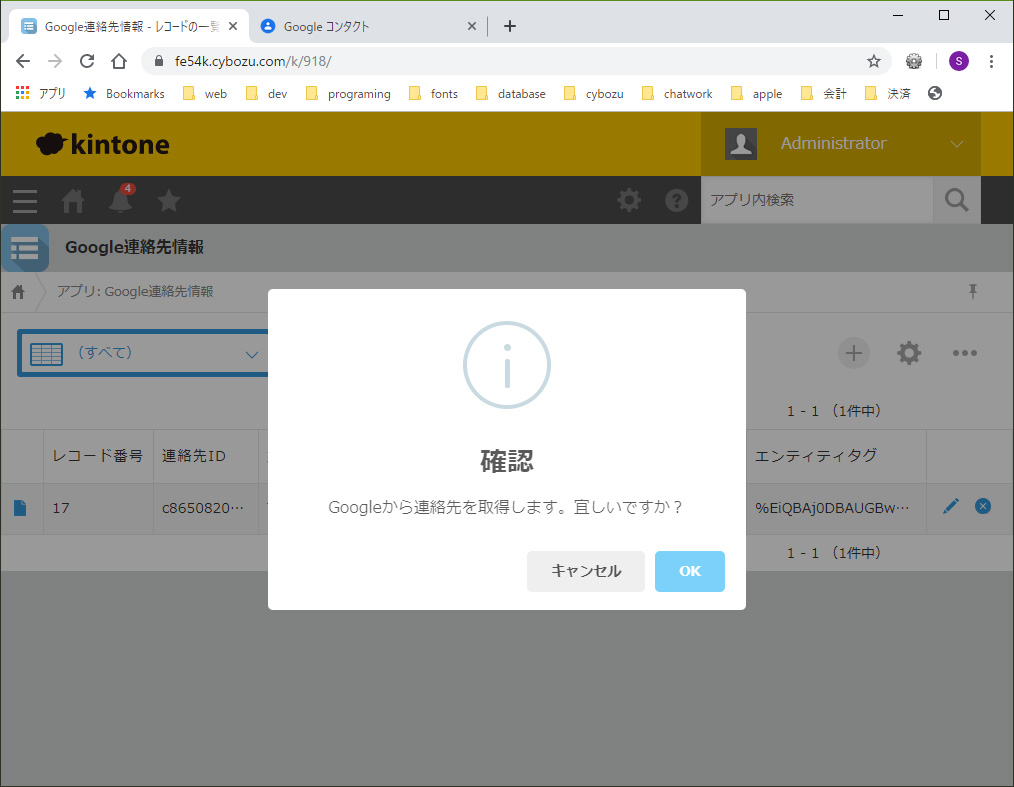Click the レコード番号 column header
1014x787 pixels.
point(98,456)
